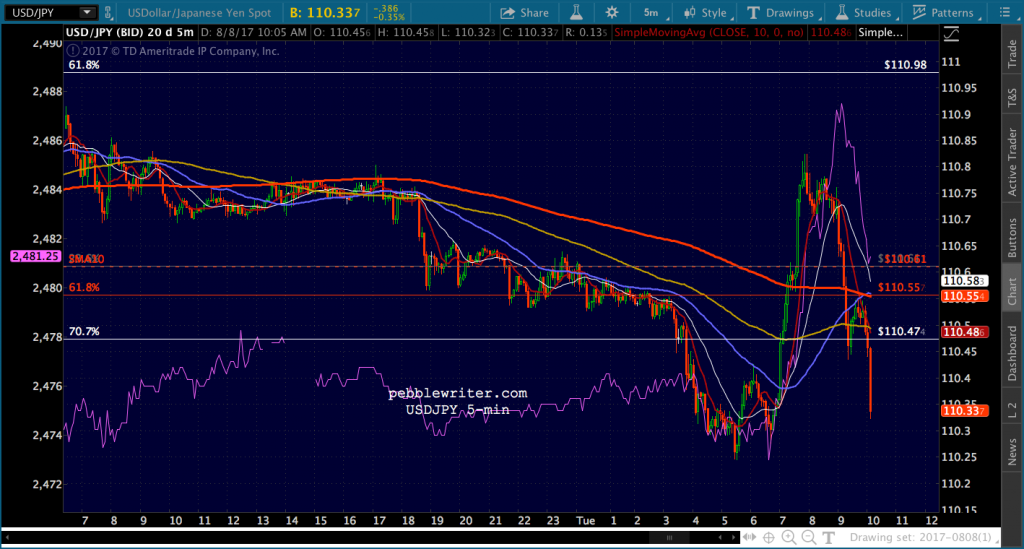Viewport: 1024px width, 549px height.
Task: Click the $110.98 Fibonacci level label
Action: click(905, 65)
